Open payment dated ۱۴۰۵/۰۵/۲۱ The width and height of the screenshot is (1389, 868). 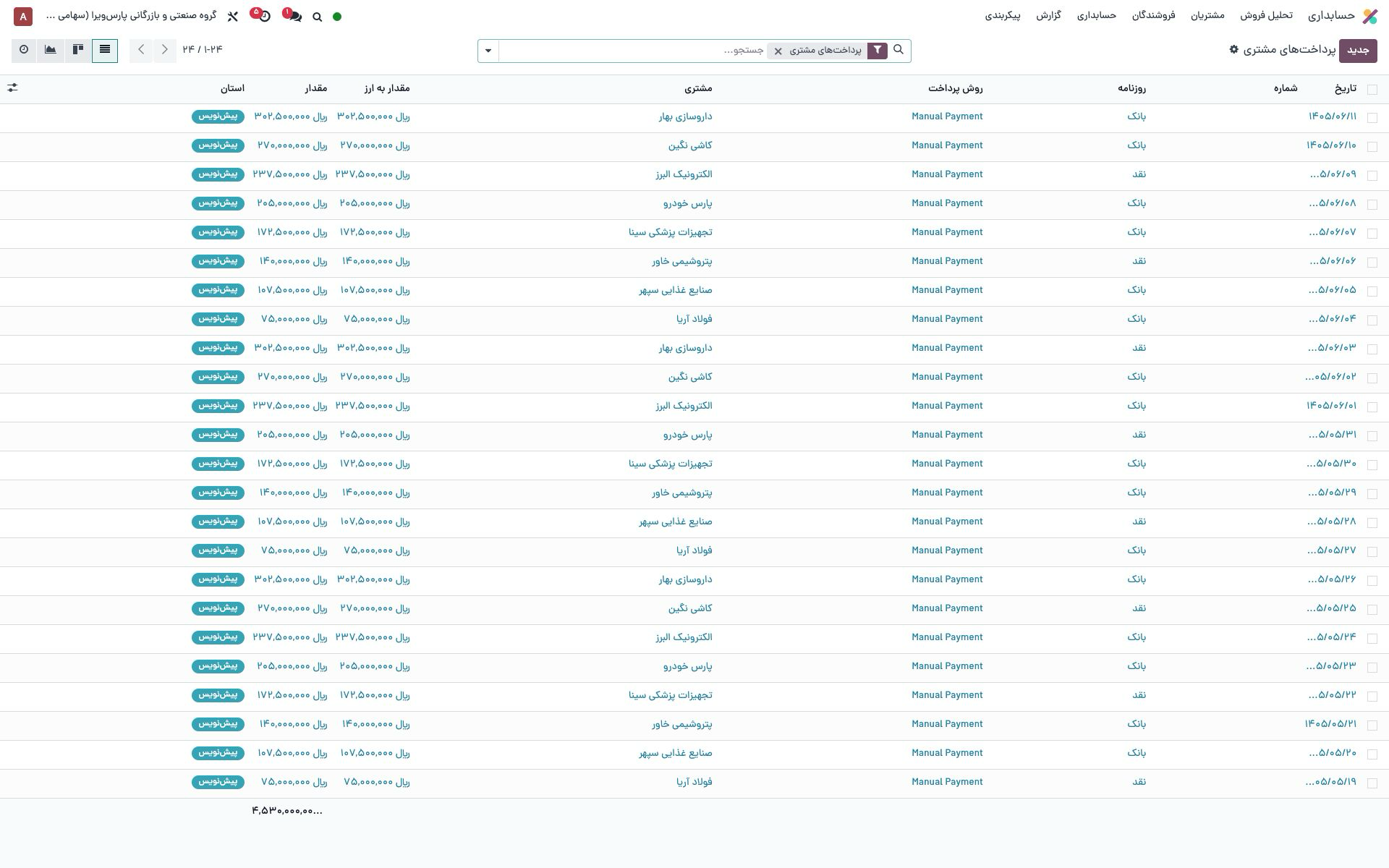(1331, 724)
